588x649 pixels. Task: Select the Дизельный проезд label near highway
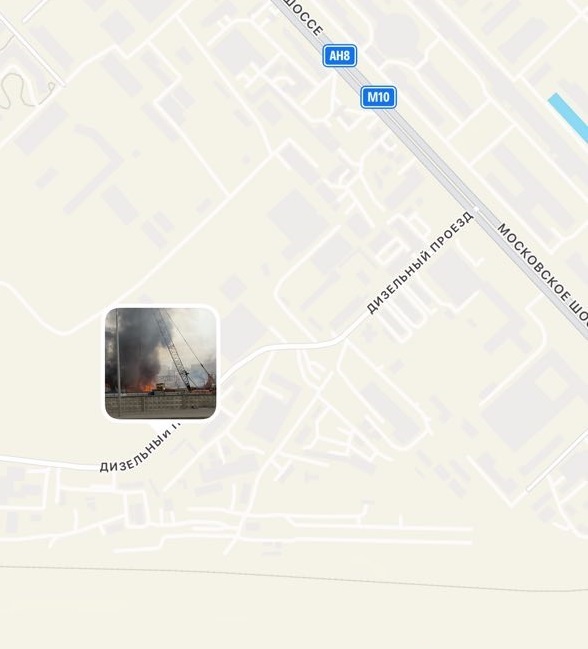tap(420, 262)
